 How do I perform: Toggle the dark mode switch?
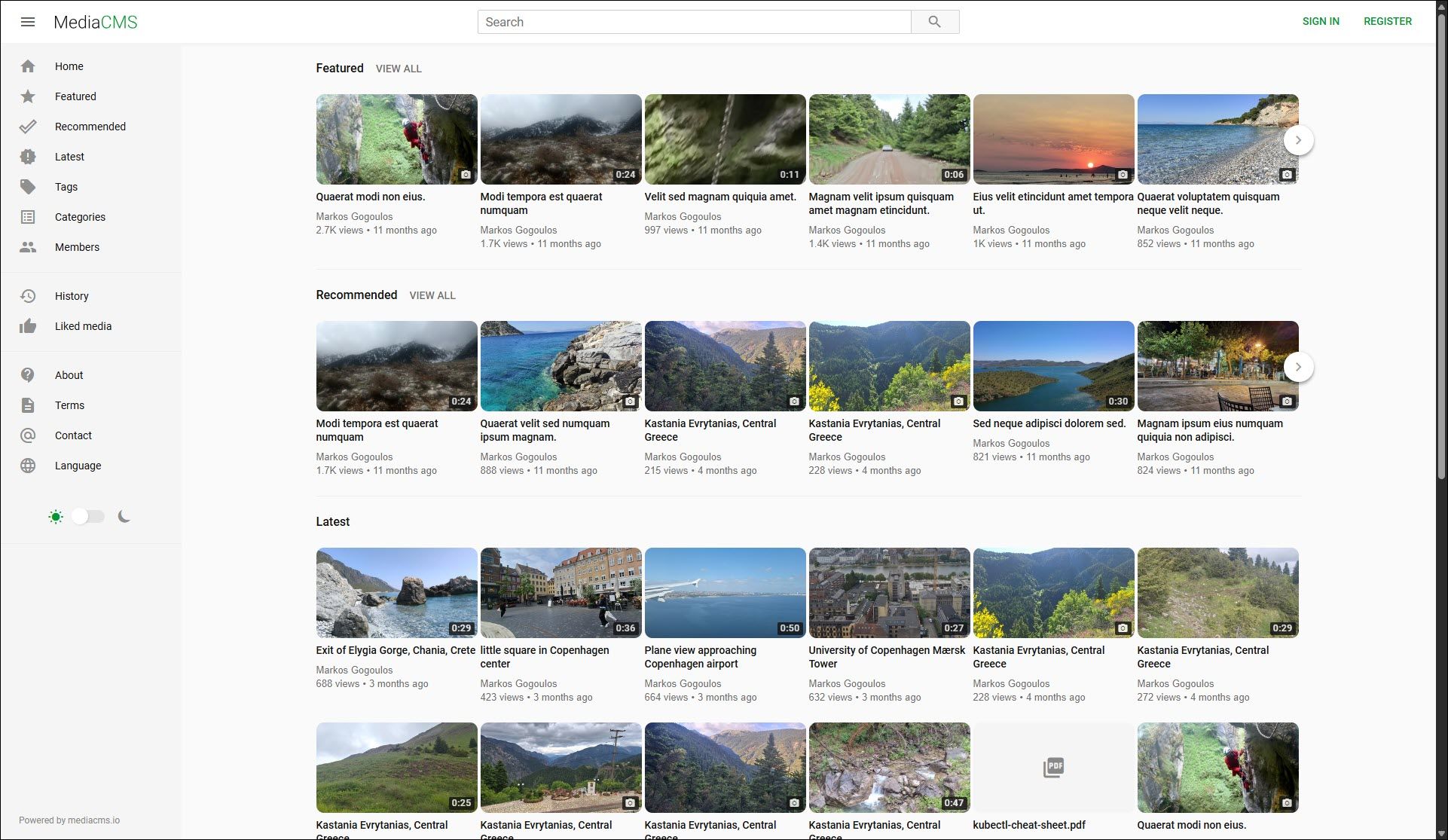click(x=88, y=517)
